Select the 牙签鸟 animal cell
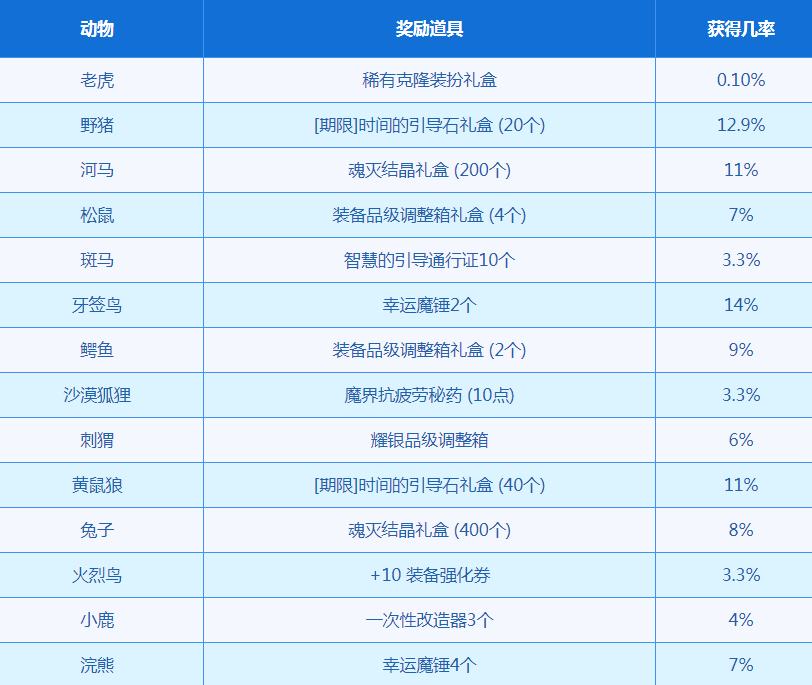The width and height of the screenshot is (812, 685). [97, 305]
